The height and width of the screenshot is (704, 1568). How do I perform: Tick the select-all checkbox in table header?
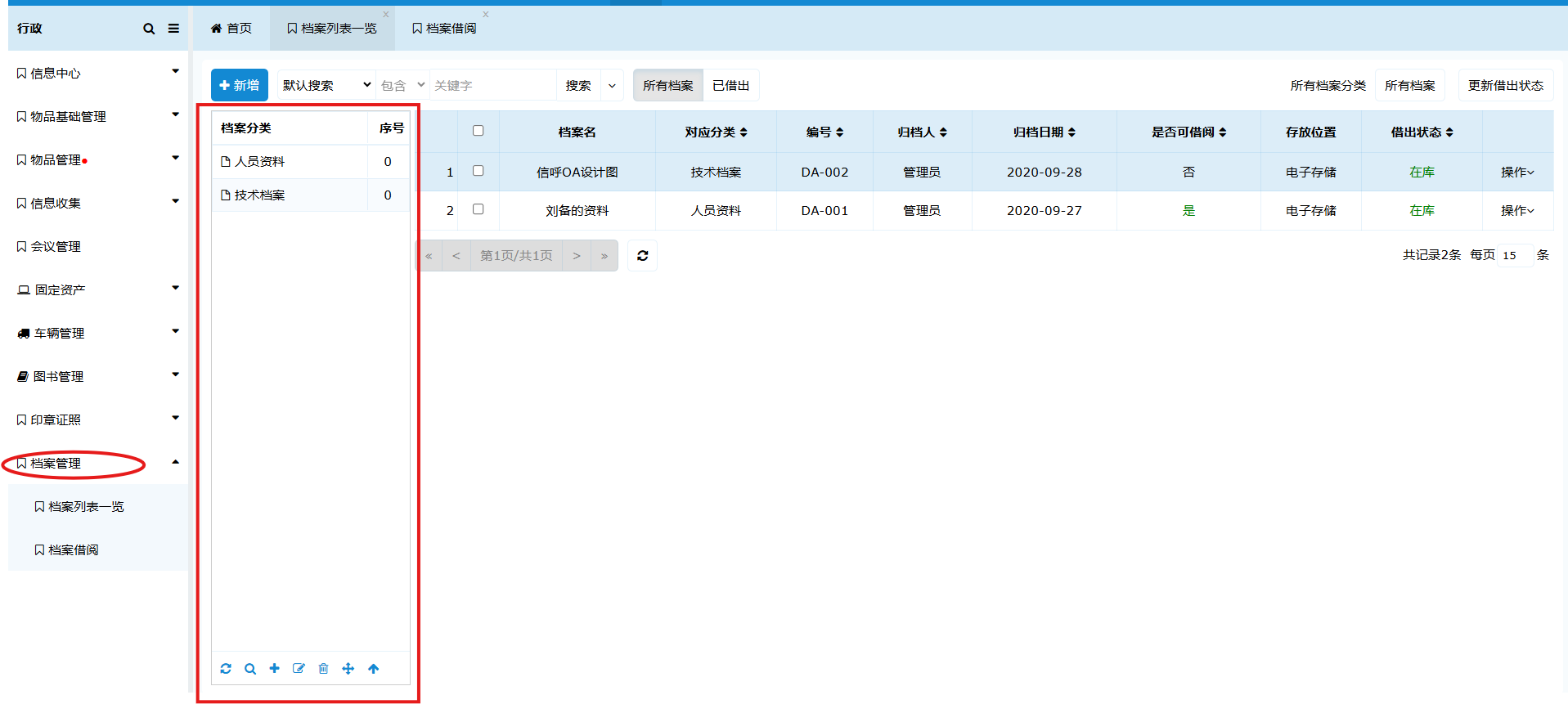point(478,131)
